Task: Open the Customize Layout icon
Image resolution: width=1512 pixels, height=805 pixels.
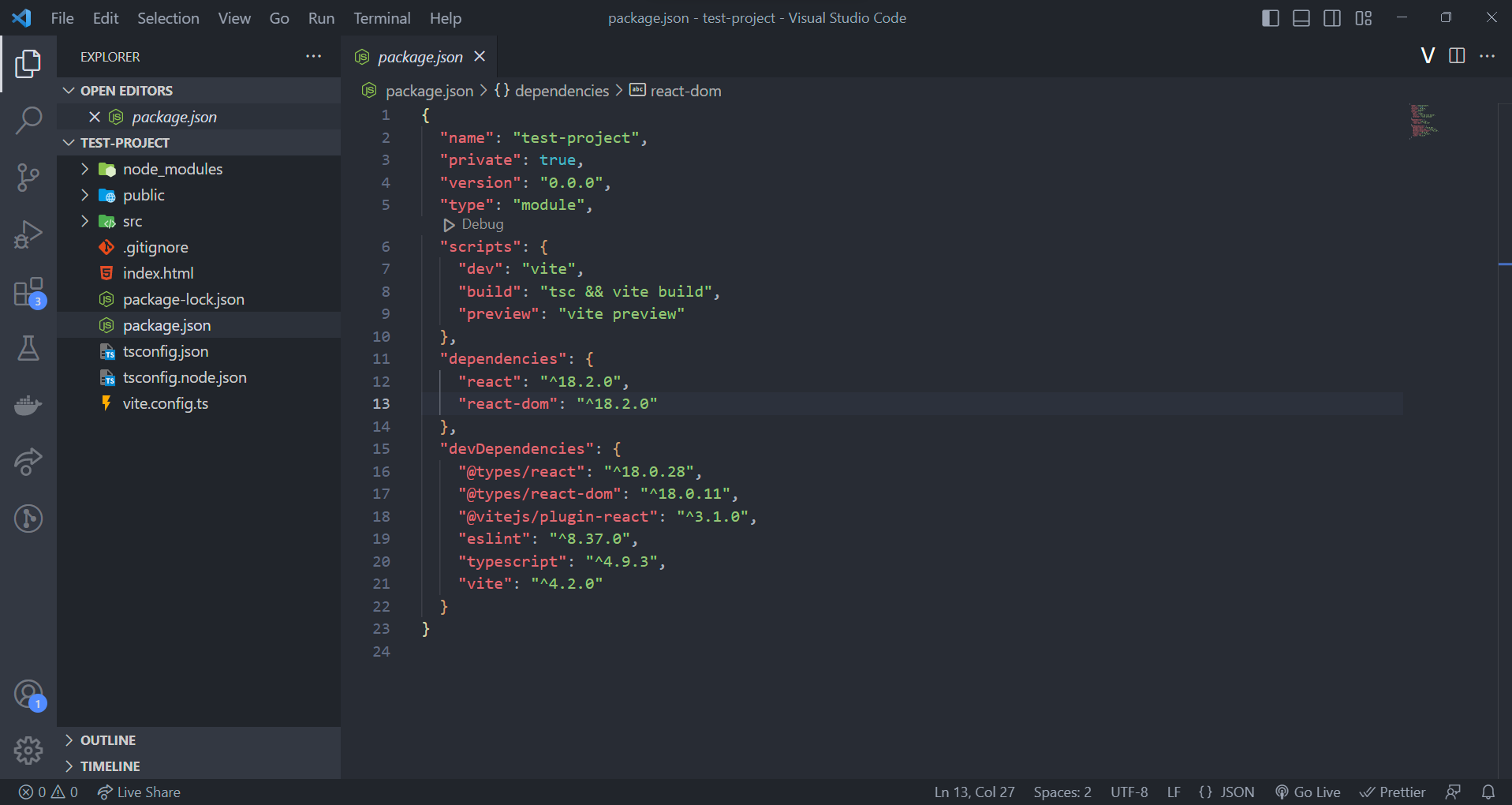Action: (x=1364, y=17)
